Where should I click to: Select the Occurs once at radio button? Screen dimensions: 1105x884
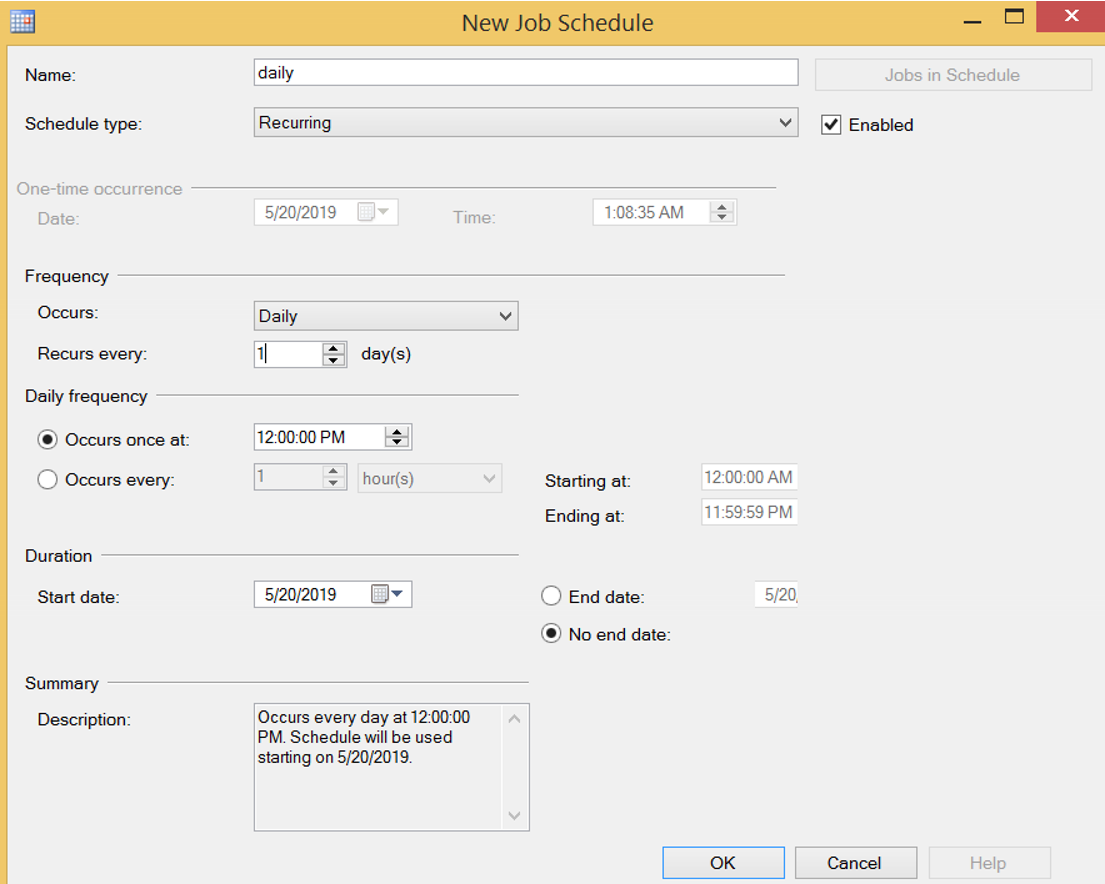tap(47, 440)
